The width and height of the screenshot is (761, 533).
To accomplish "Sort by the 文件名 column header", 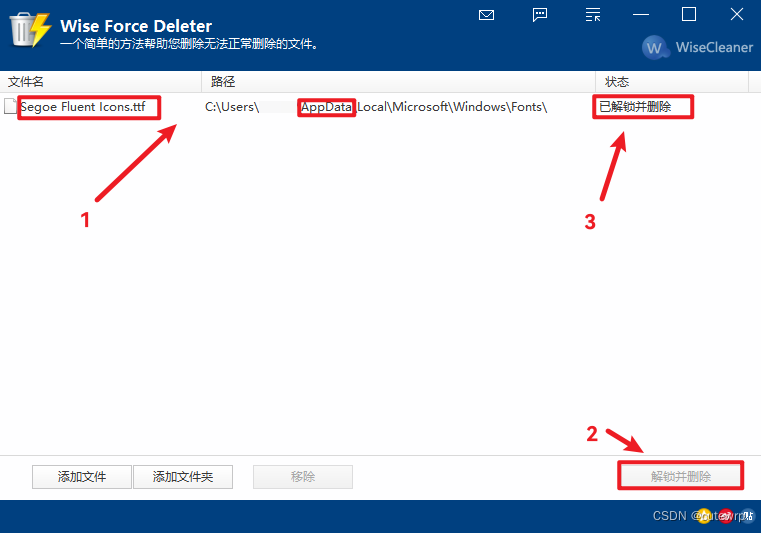I will click(x=100, y=82).
